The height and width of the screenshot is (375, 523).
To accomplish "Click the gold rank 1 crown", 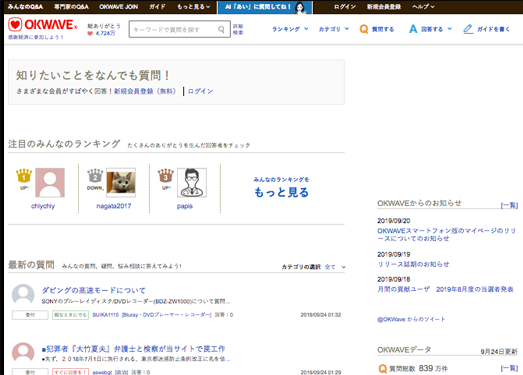I will tap(24, 175).
